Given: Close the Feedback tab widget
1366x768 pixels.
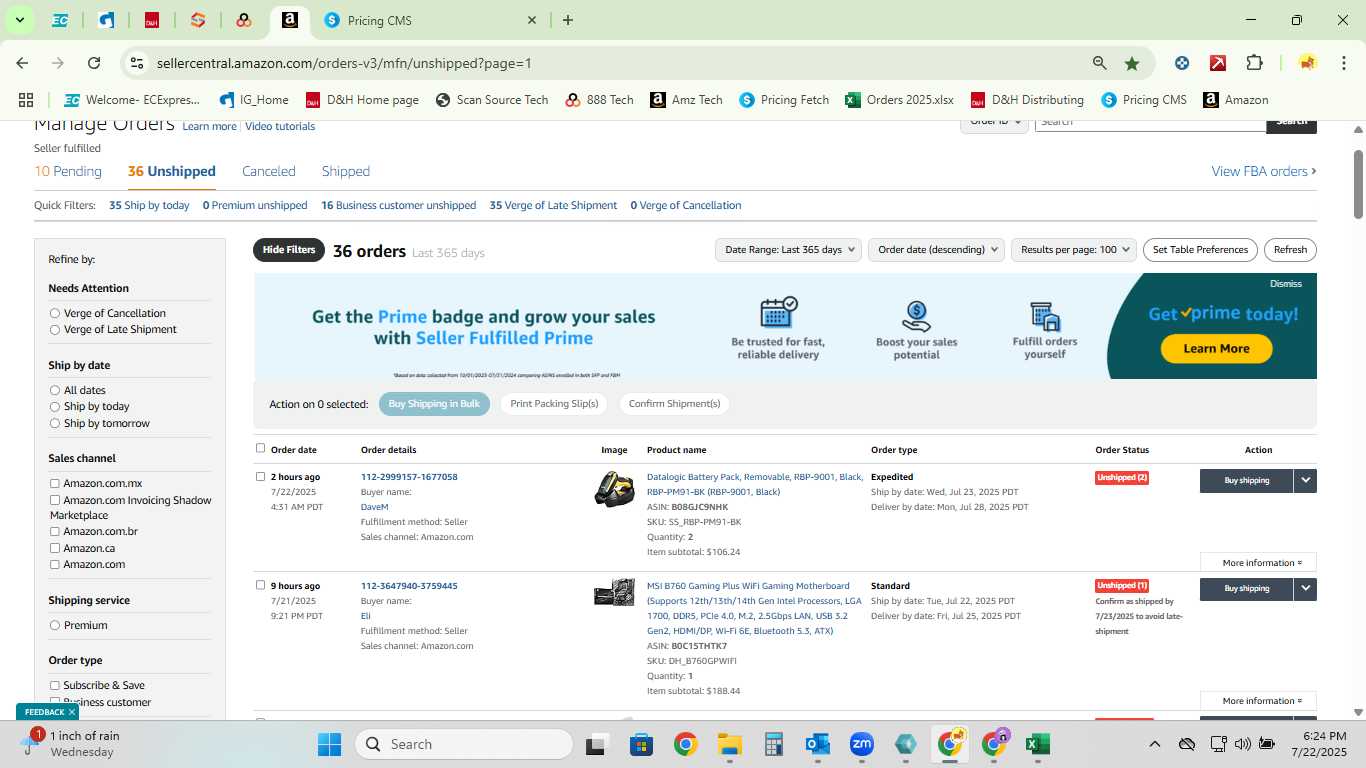Looking at the screenshot, I should [x=72, y=712].
